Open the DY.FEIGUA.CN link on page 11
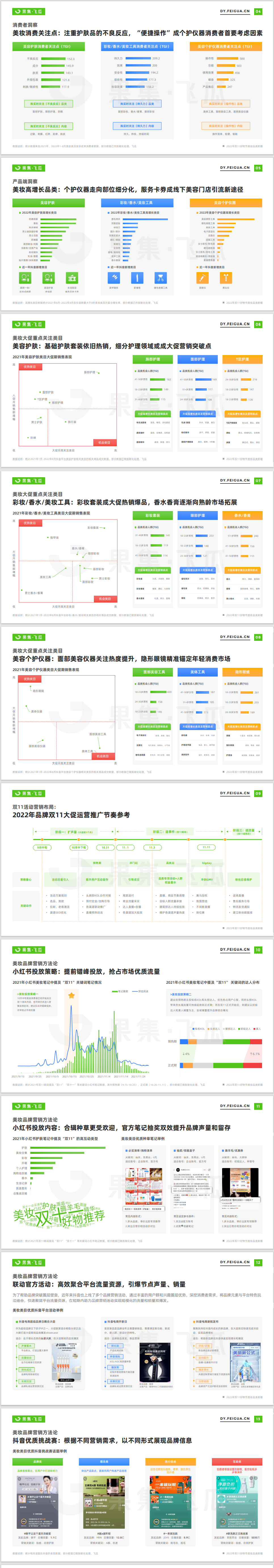 235,1107
